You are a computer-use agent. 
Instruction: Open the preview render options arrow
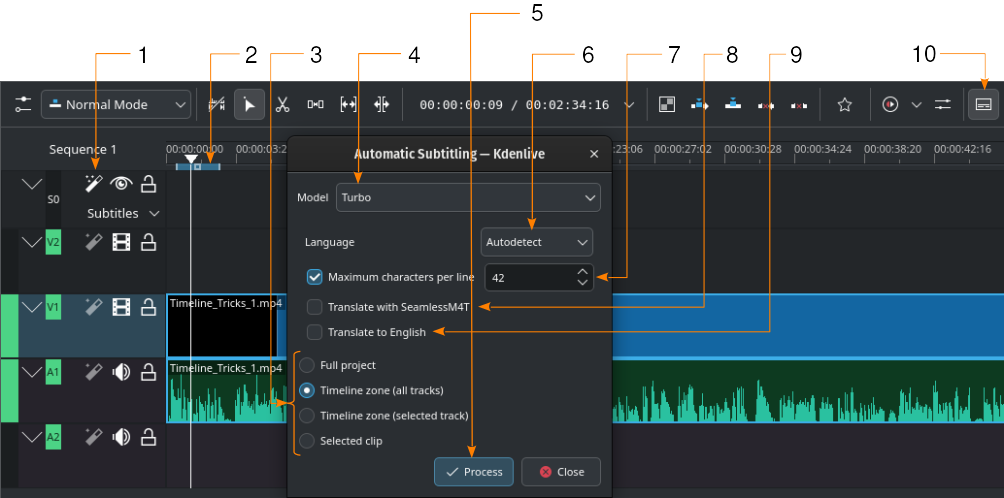(916, 104)
